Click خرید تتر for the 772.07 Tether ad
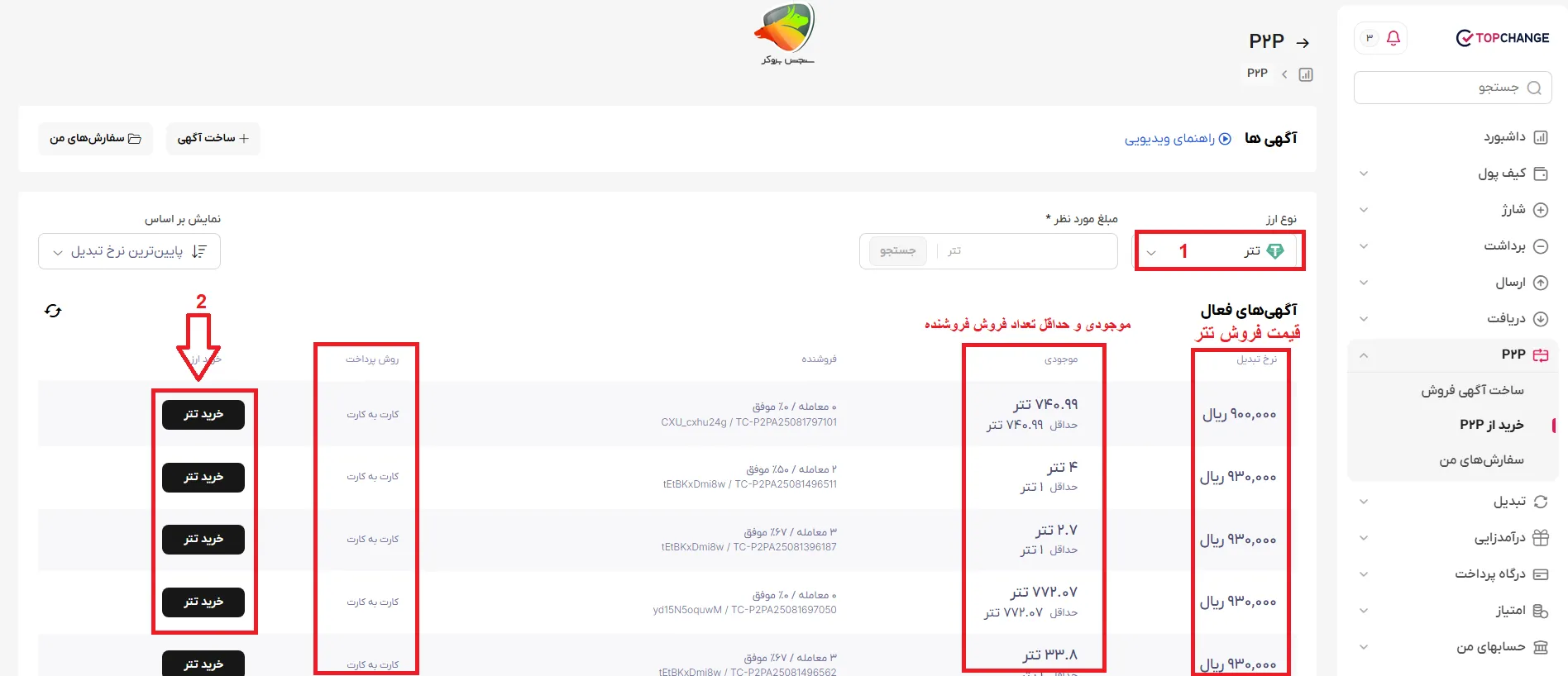This screenshot has height=676, width=1568. pyautogui.click(x=203, y=602)
